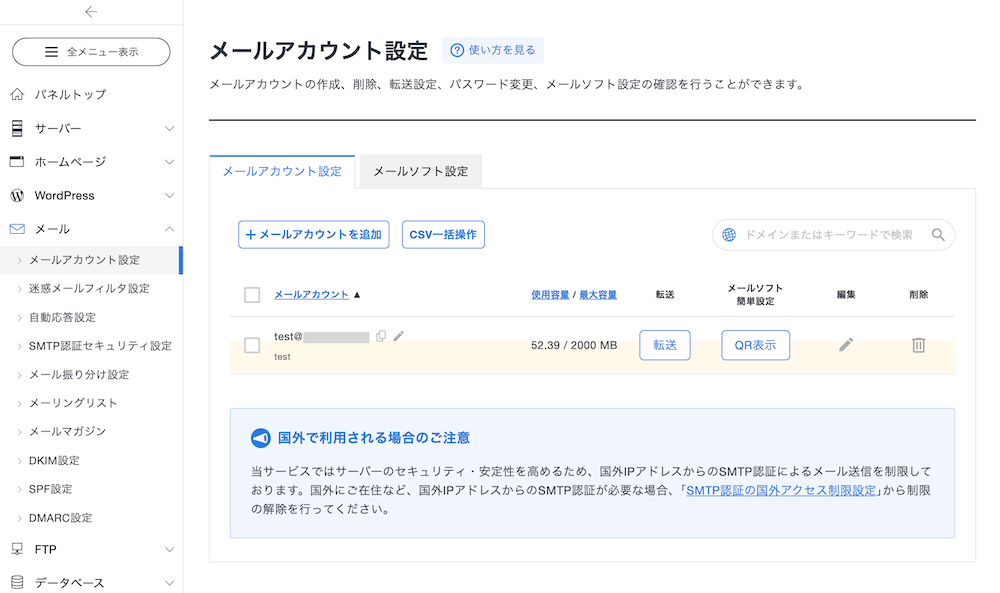Click CSV一括操作 button
The height and width of the screenshot is (593, 1000).
pos(443,235)
